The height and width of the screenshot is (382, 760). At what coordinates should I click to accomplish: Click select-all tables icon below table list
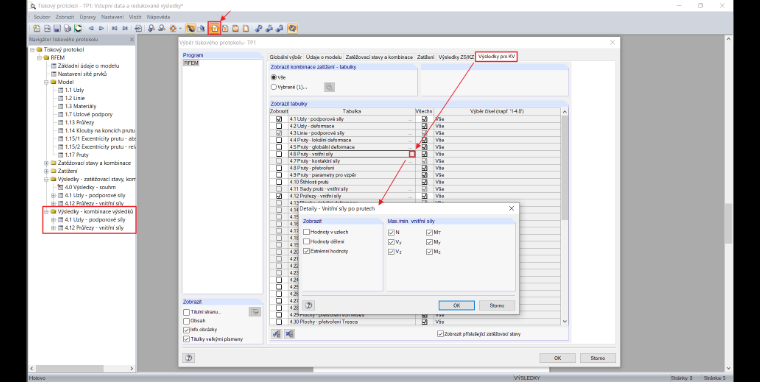click(x=276, y=334)
